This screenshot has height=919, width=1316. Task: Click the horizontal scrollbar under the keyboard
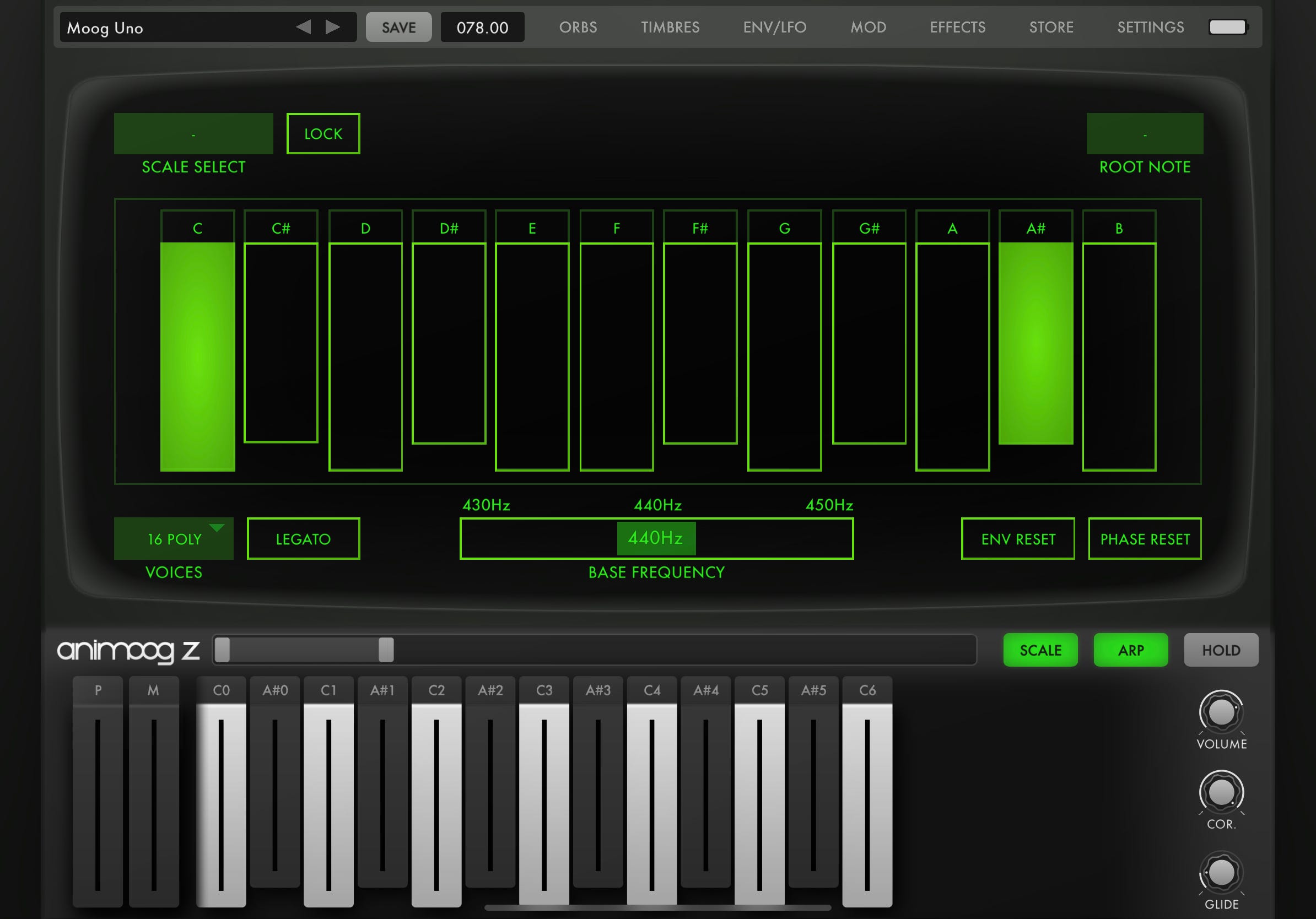click(x=657, y=907)
